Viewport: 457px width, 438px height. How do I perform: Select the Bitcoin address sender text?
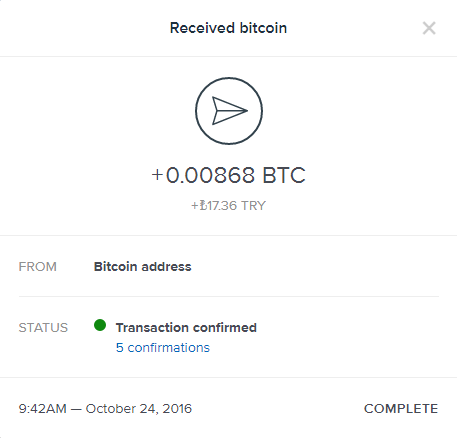(x=143, y=267)
